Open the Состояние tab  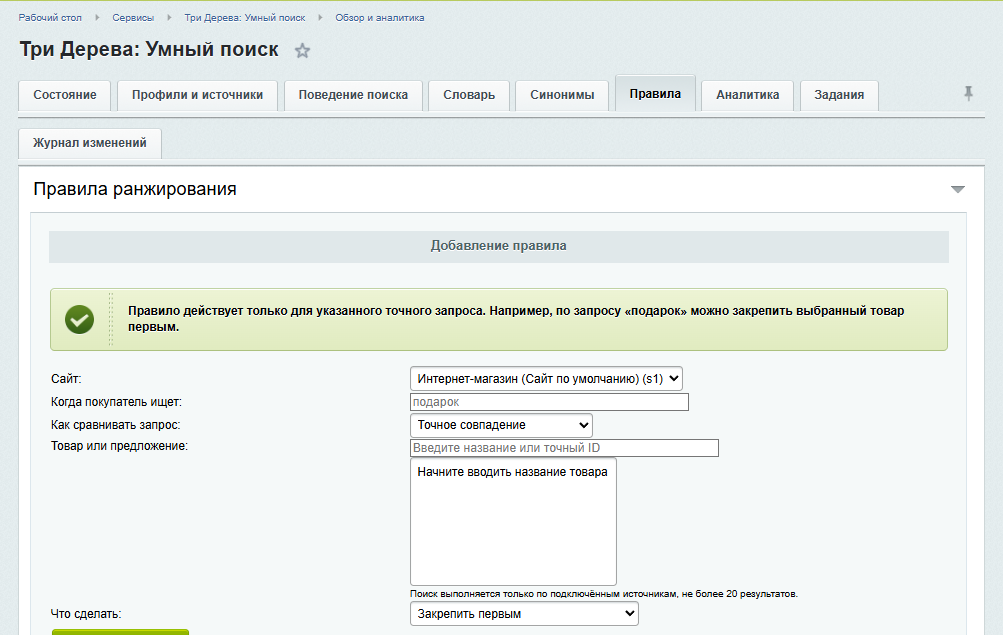pos(65,95)
